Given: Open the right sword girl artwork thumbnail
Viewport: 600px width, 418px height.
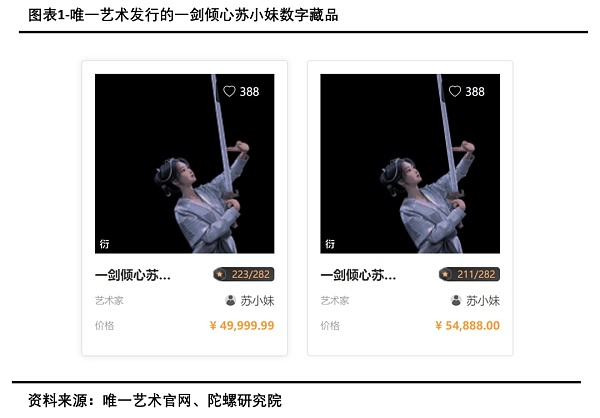Looking at the screenshot, I should [410, 164].
